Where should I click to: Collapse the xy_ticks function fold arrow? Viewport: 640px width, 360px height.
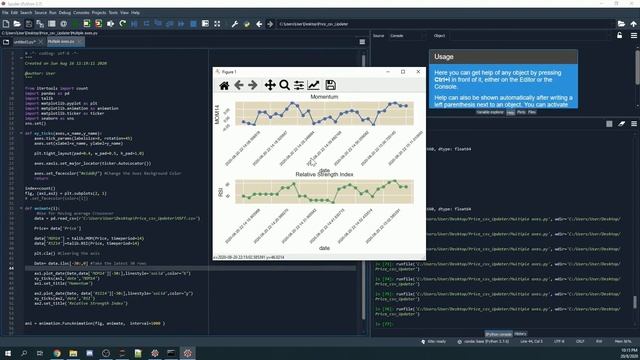(x=21, y=133)
